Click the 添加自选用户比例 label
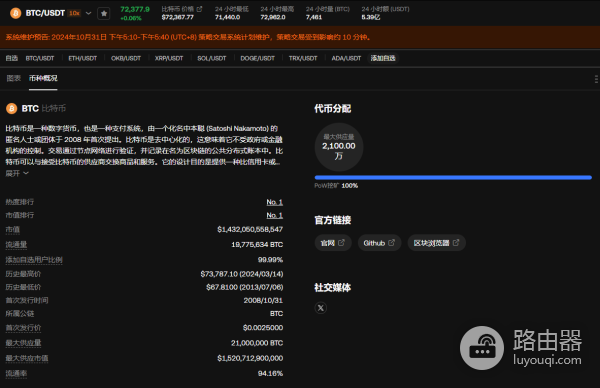 click(34, 260)
